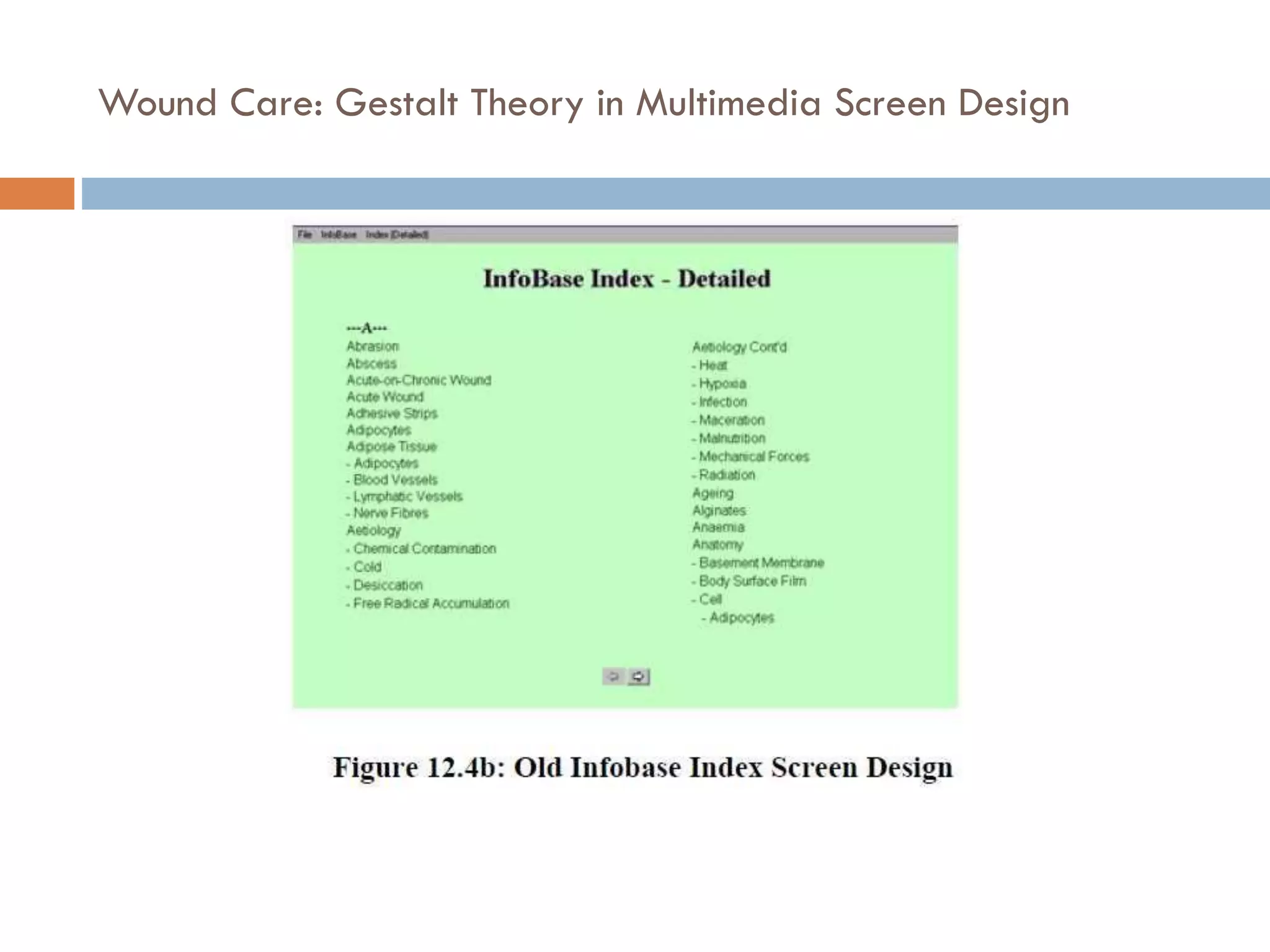The height and width of the screenshot is (952, 1270).
Task: Open the Radiation sub-entry
Action: [724, 475]
